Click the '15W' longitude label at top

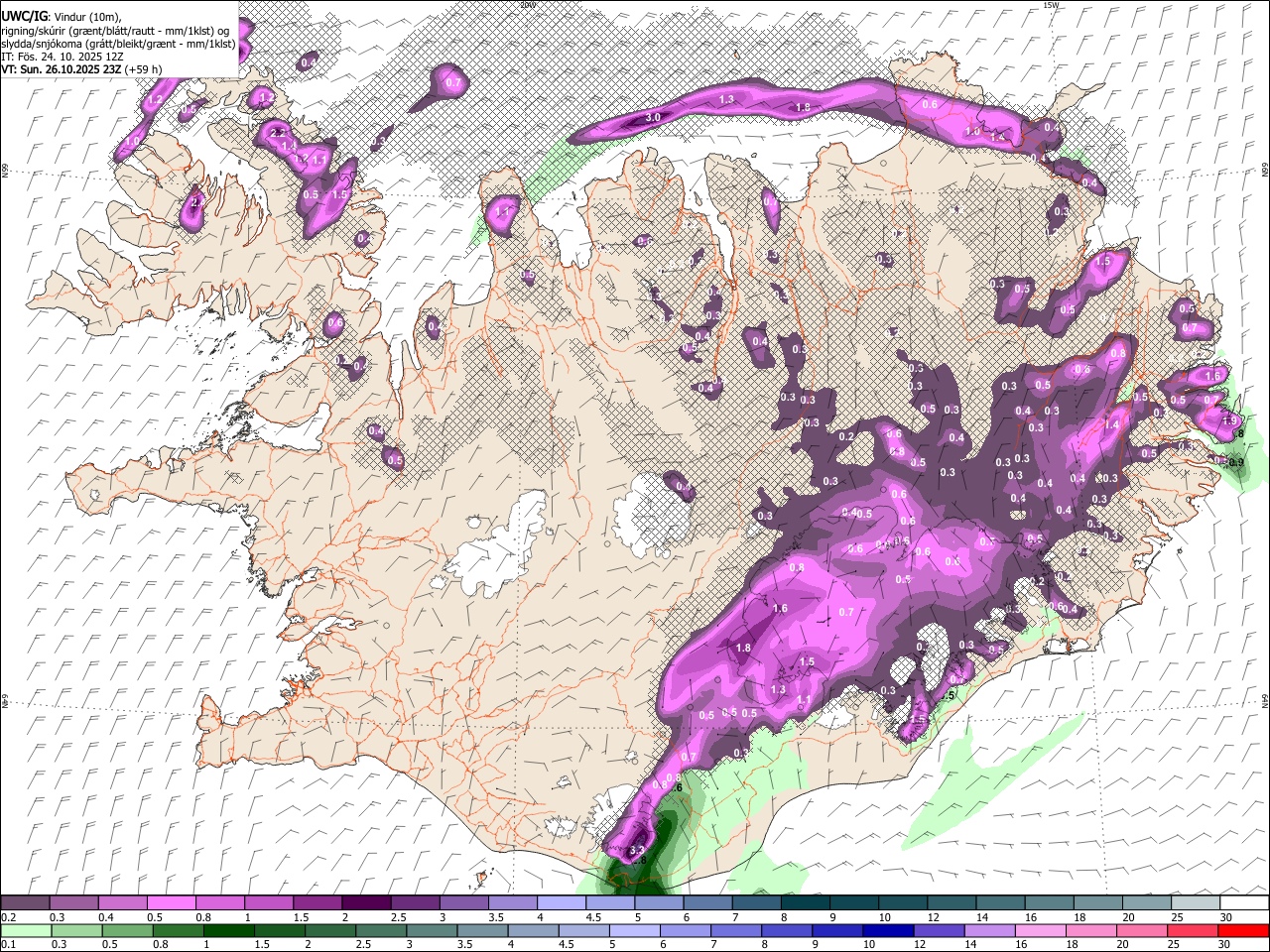pyautogui.click(x=1052, y=5)
